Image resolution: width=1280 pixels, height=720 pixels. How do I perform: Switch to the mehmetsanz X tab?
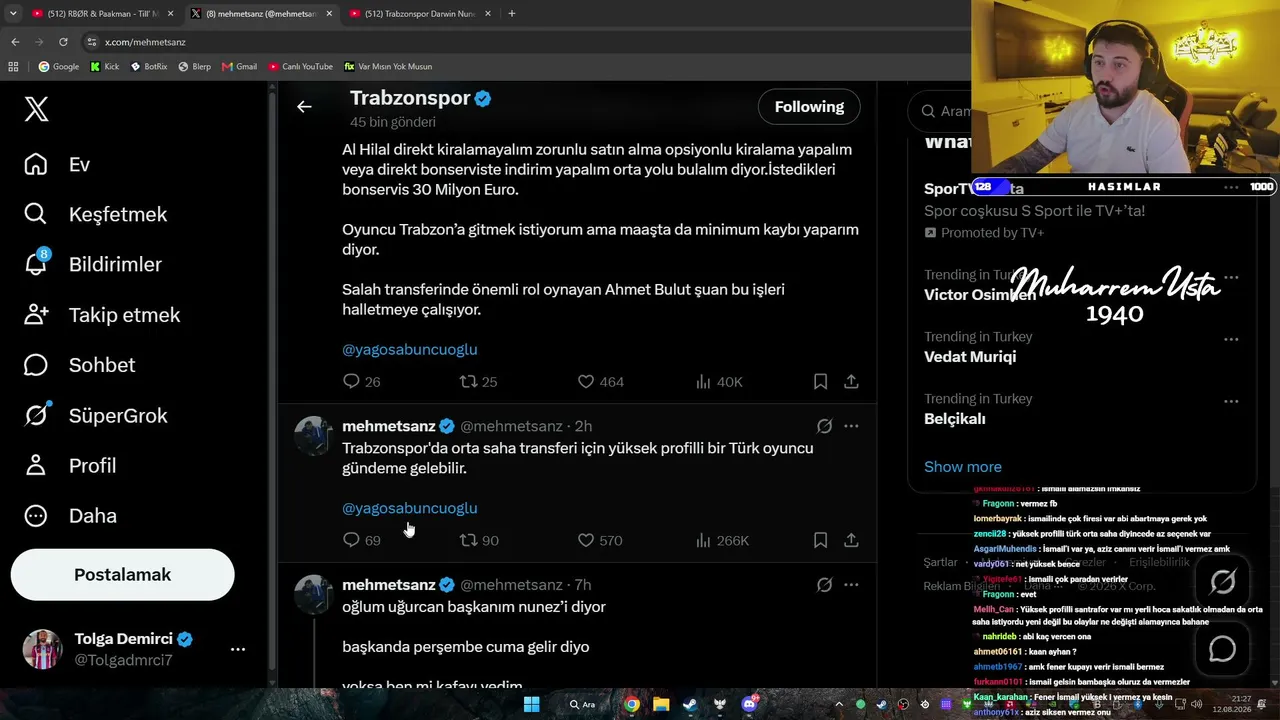[262, 14]
